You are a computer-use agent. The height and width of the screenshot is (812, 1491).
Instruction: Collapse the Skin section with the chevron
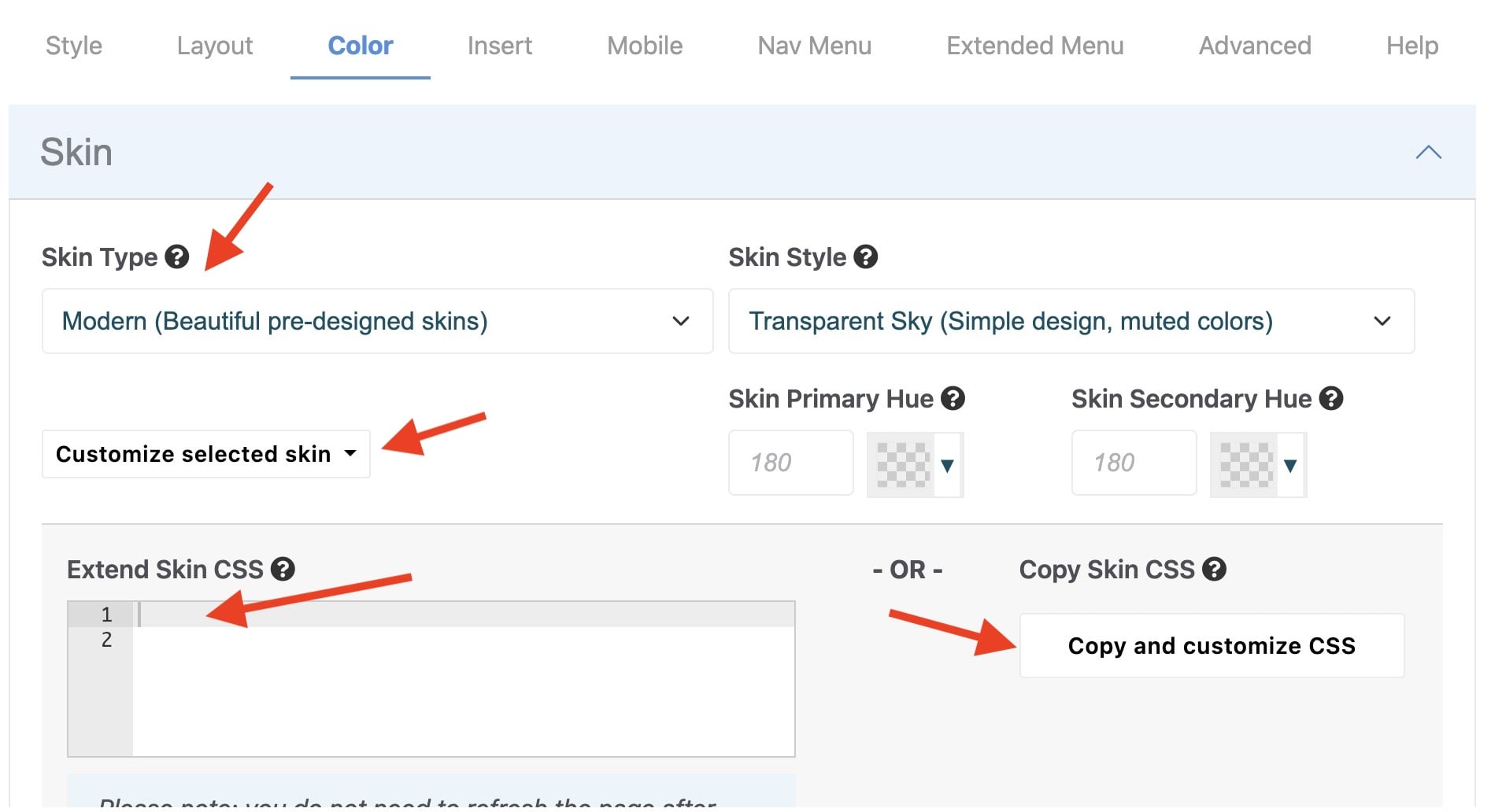(1428, 153)
